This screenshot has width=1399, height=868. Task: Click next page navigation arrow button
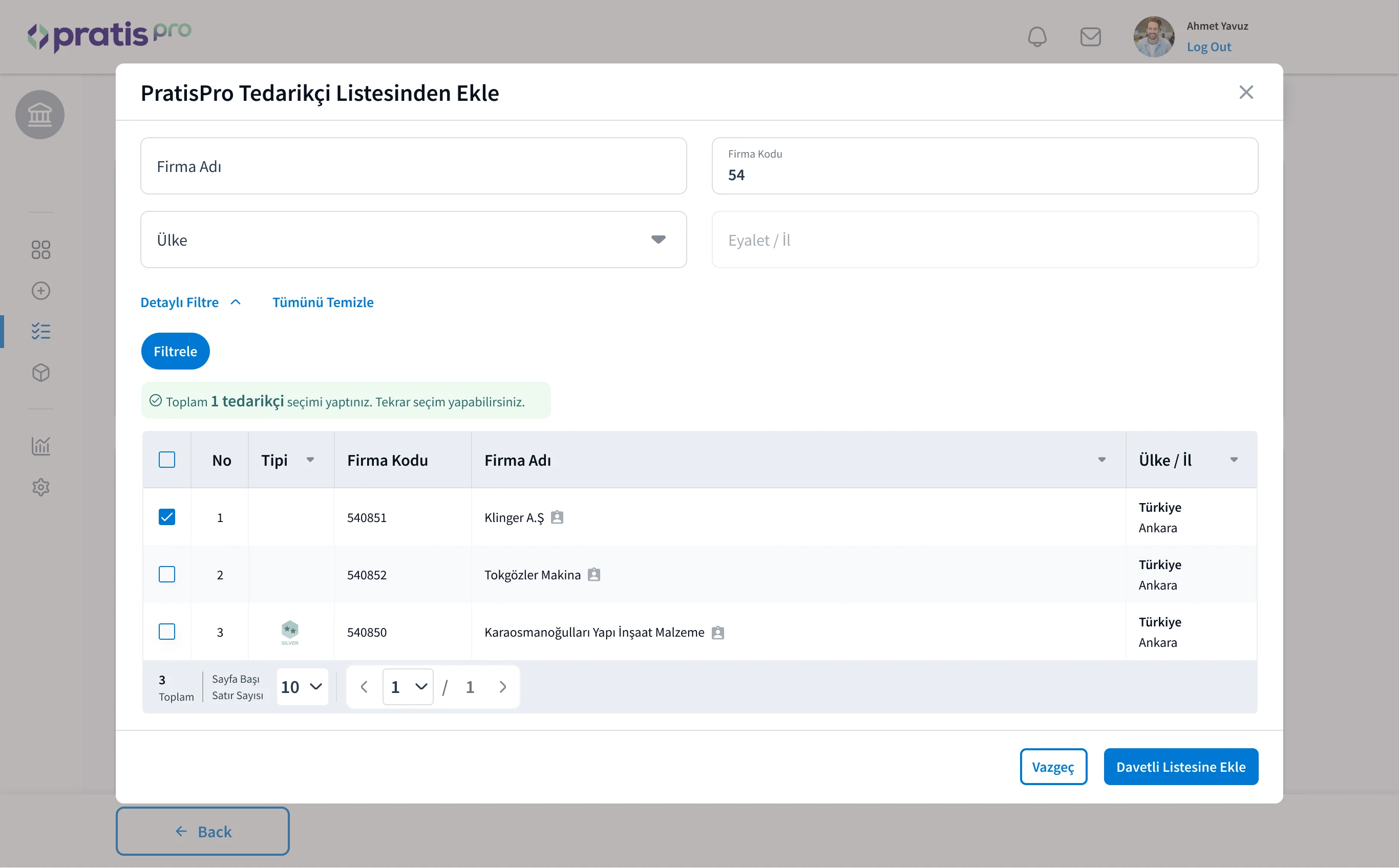(x=502, y=687)
